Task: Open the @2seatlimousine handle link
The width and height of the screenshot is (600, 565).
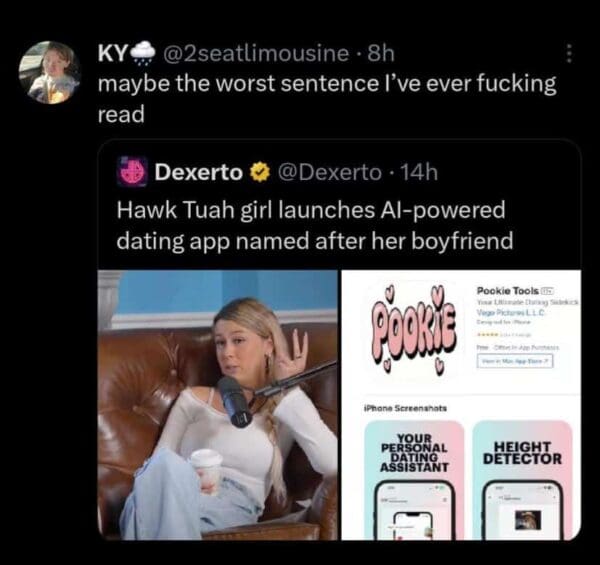Action: click(256, 54)
